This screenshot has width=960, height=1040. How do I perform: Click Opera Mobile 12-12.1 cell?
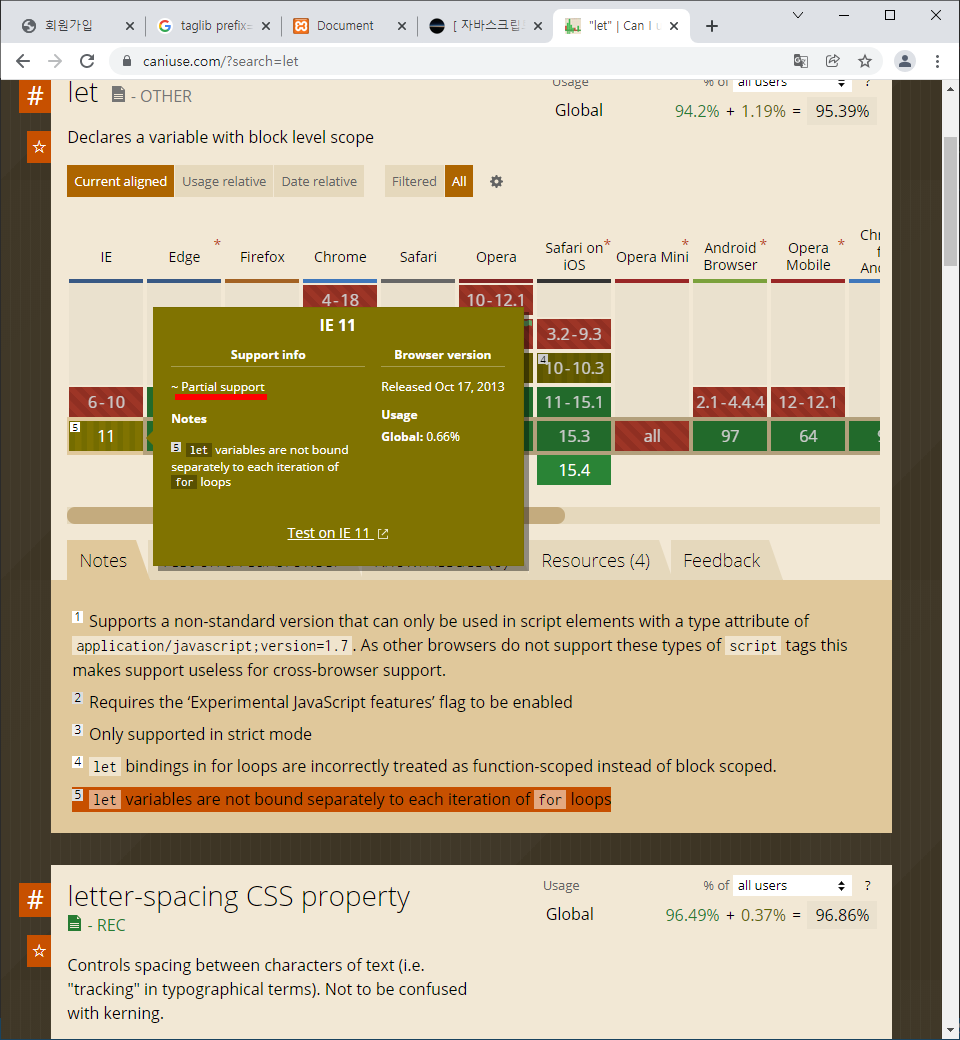[808, 402]
